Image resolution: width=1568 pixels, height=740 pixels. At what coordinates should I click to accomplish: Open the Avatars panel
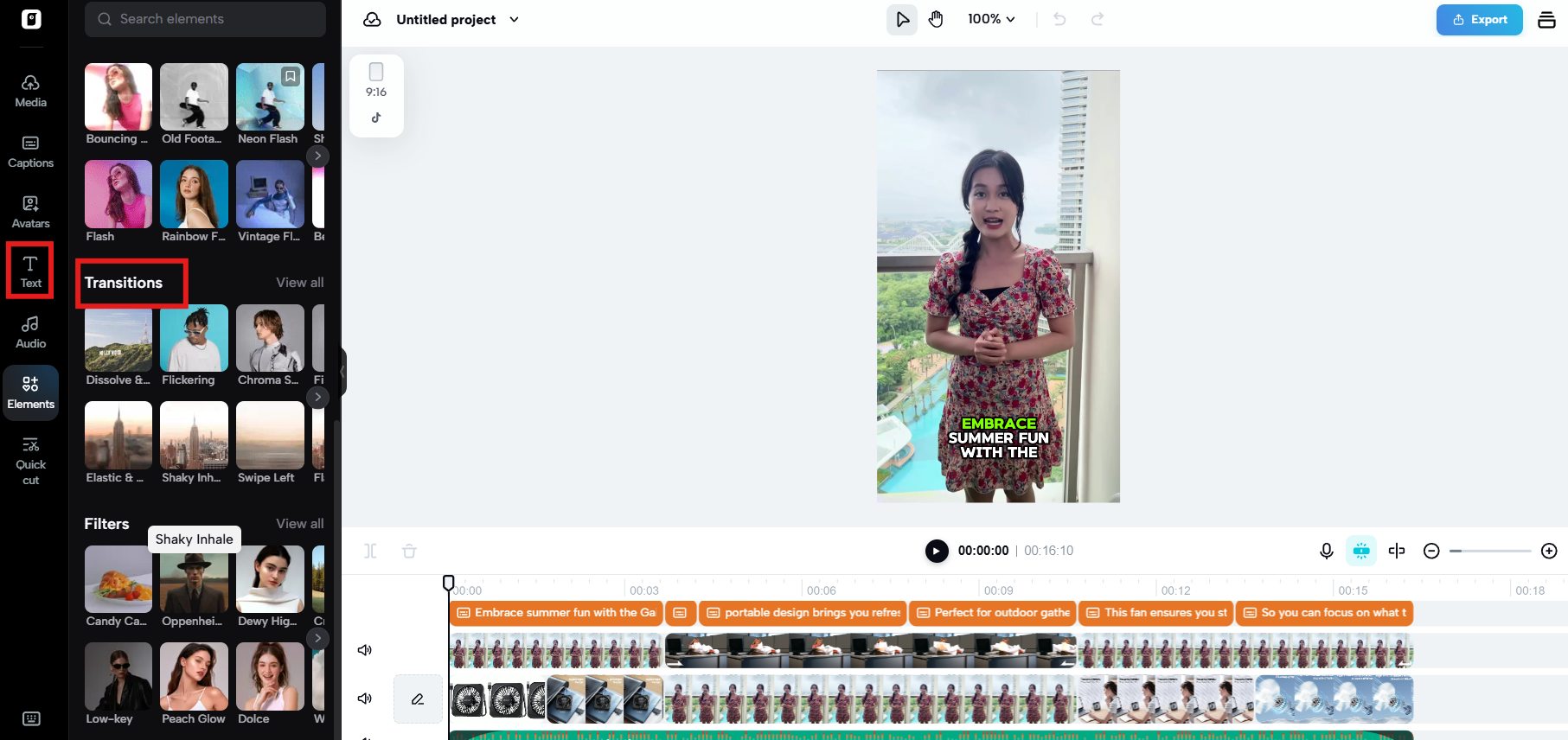coord(30,212)
